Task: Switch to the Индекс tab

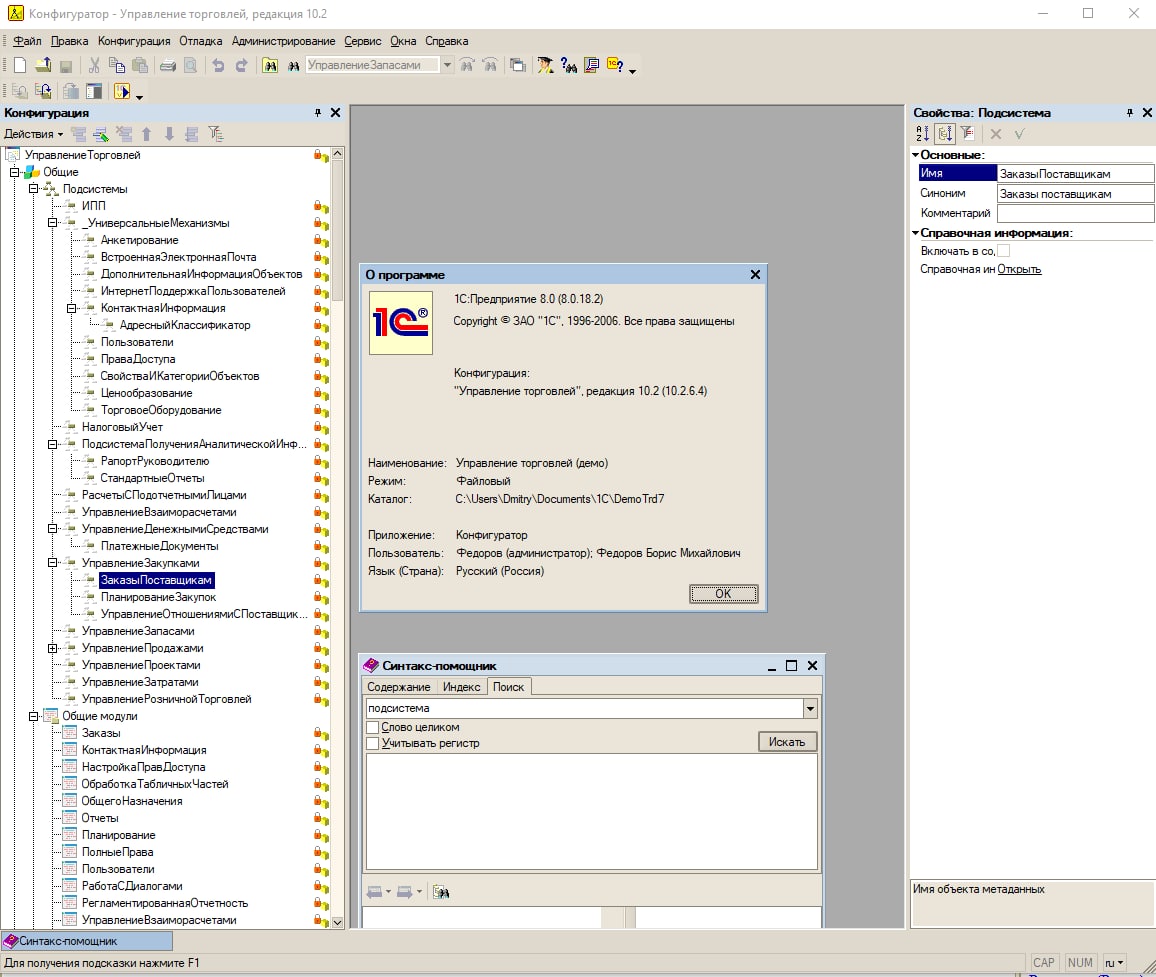Action: point(462,687)
